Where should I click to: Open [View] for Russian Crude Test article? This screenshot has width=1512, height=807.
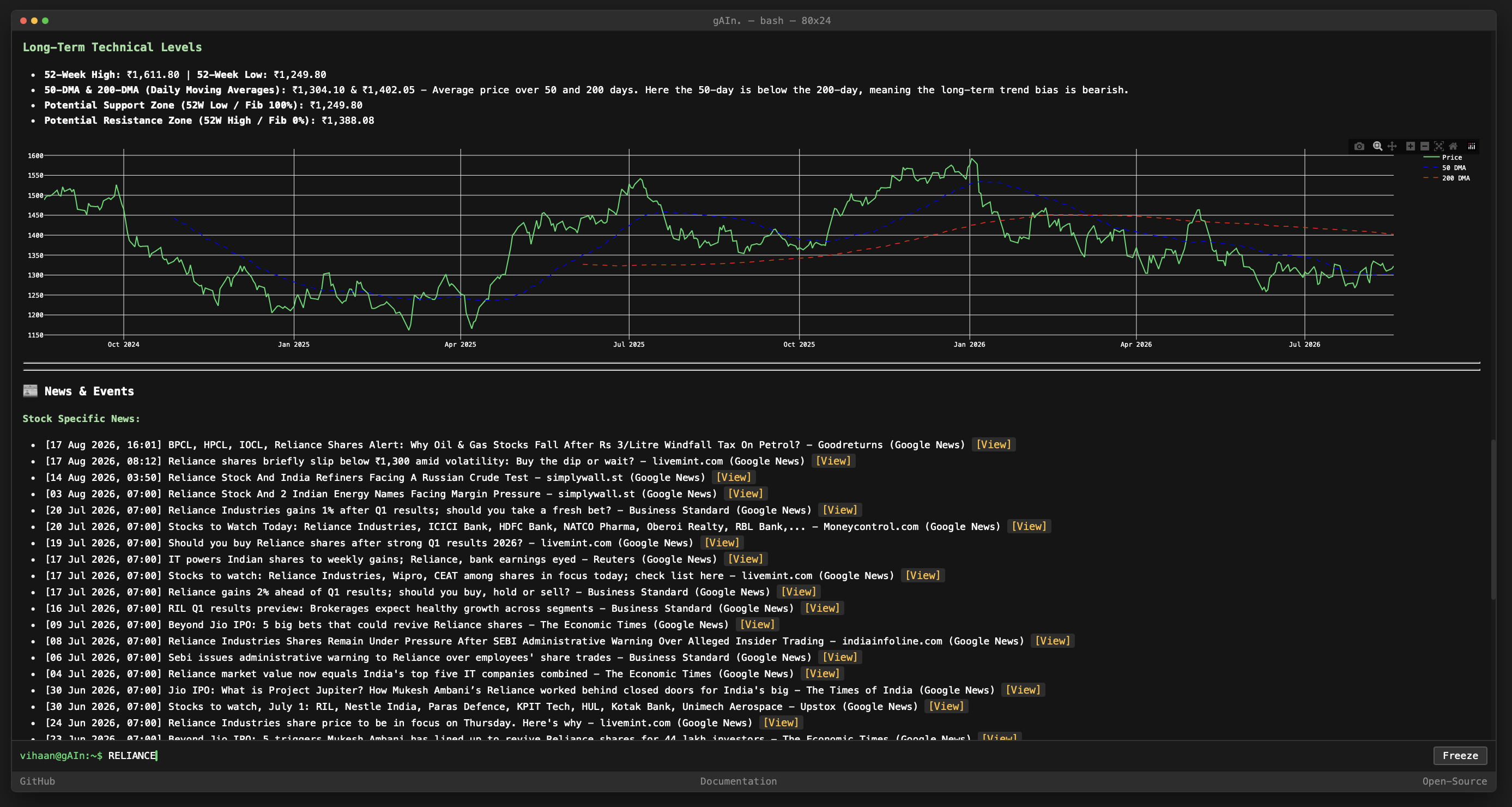point(733,478)
